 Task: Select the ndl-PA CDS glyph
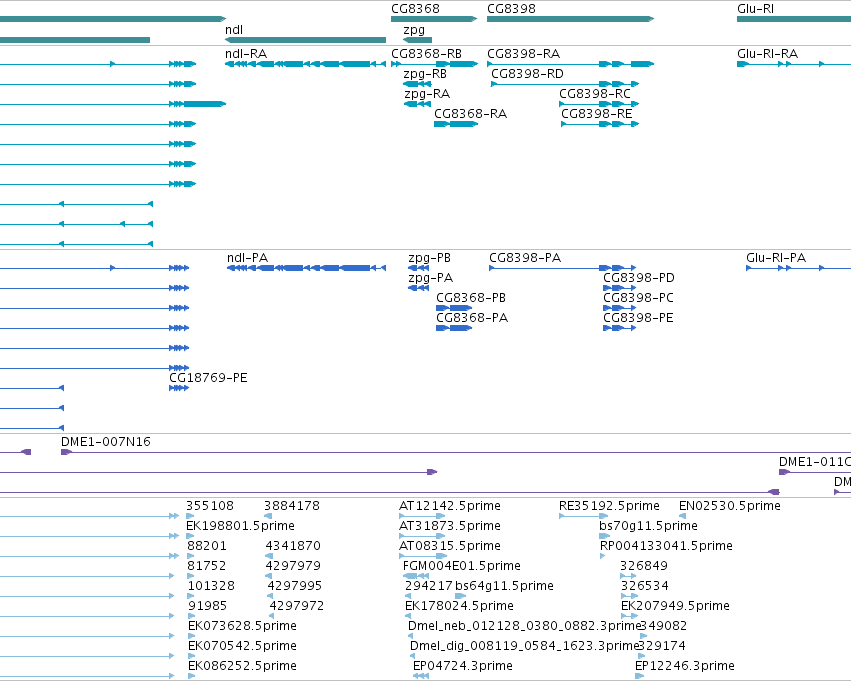point(307,268)
